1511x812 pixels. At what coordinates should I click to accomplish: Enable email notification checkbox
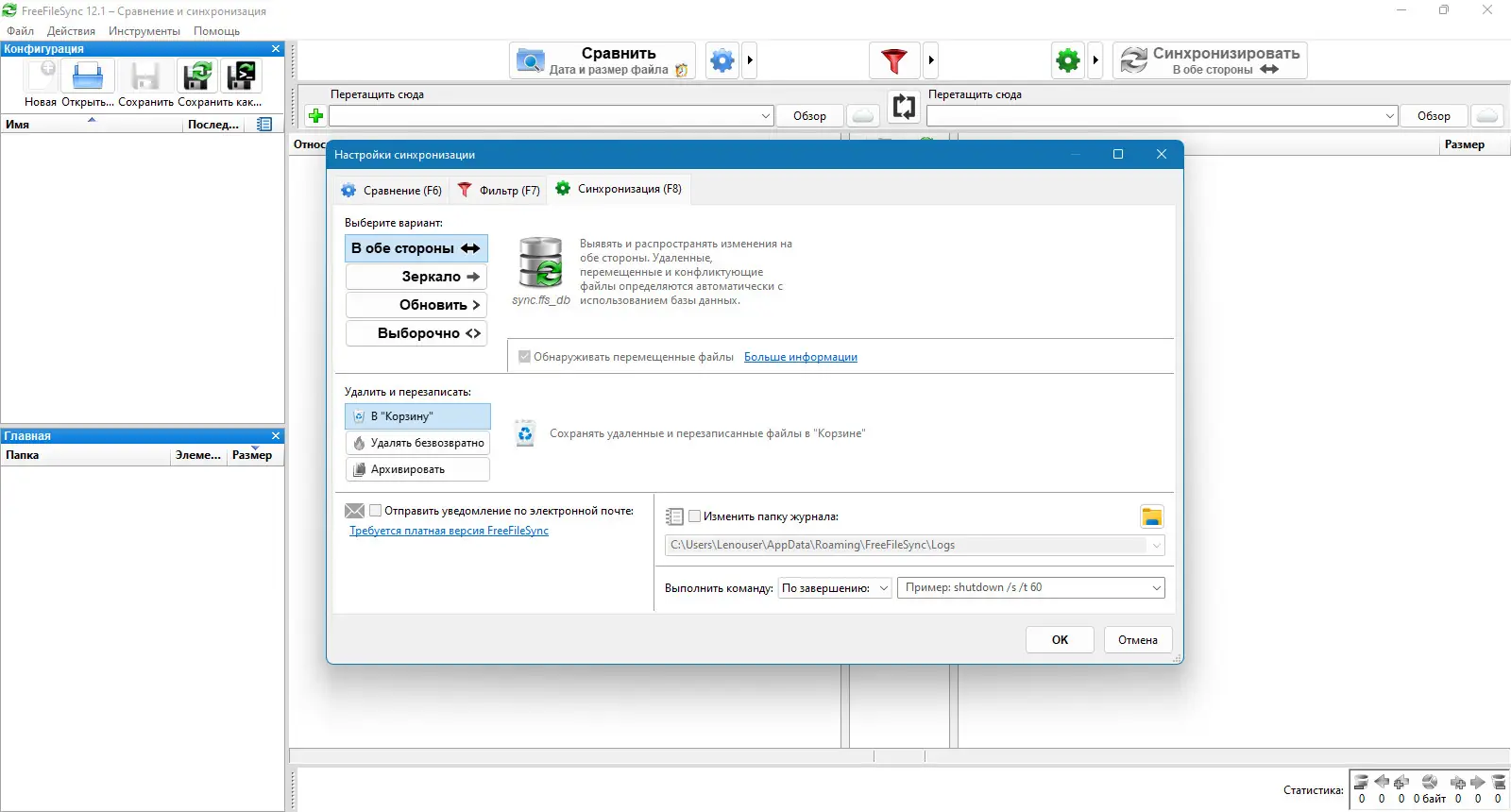pos(375,511)
